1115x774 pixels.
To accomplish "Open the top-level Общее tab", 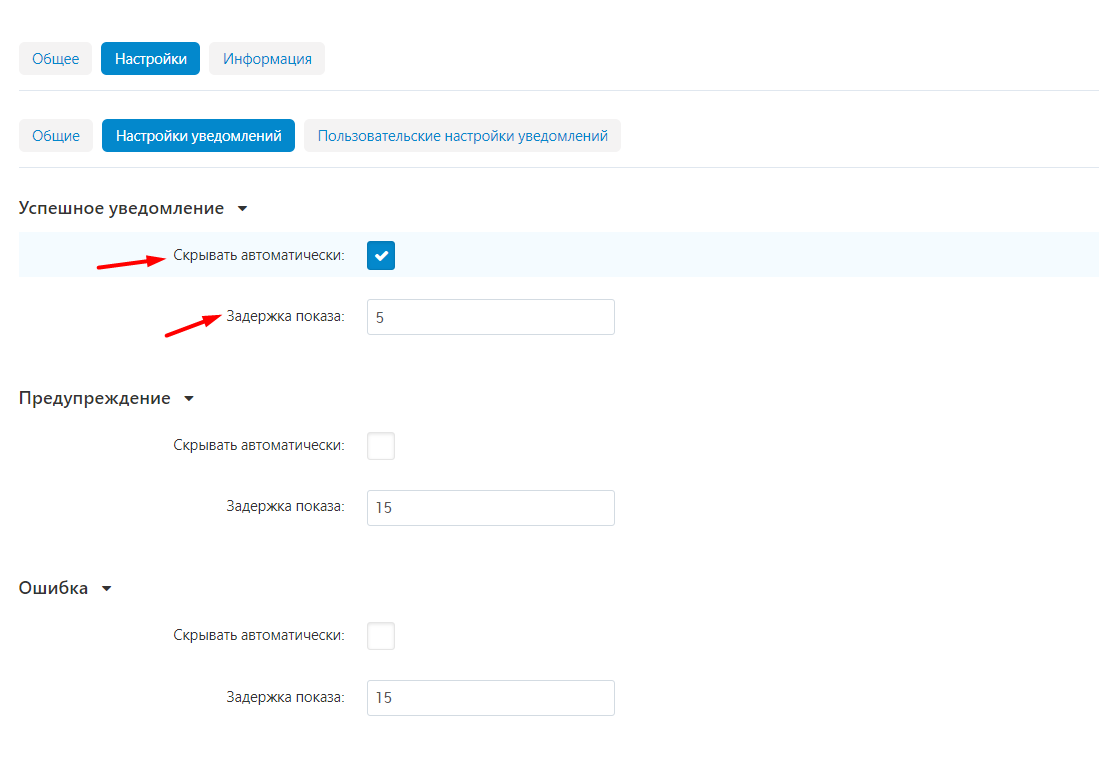I will 55,59.
